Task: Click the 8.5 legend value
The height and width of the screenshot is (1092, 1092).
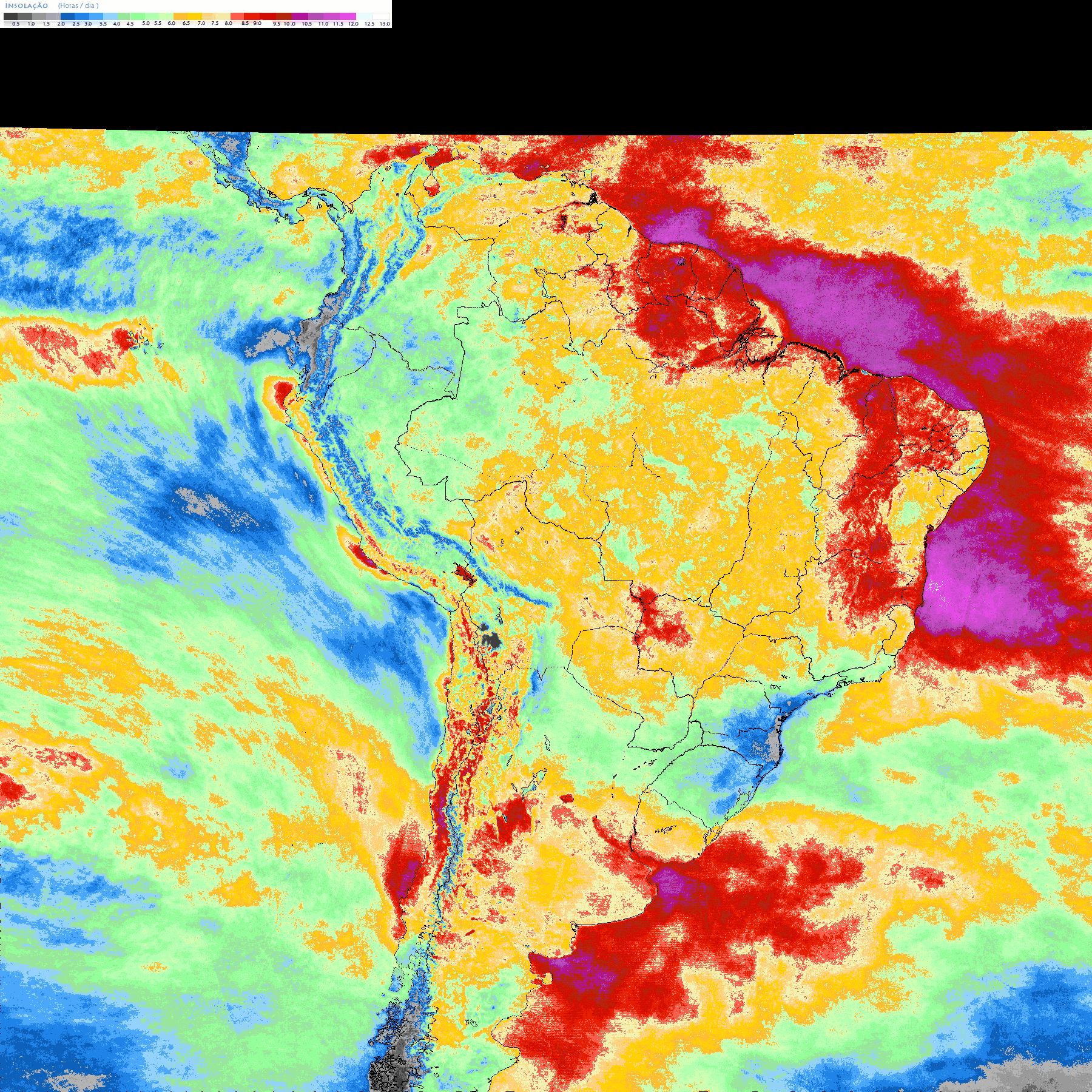Action: pos(245,23)
